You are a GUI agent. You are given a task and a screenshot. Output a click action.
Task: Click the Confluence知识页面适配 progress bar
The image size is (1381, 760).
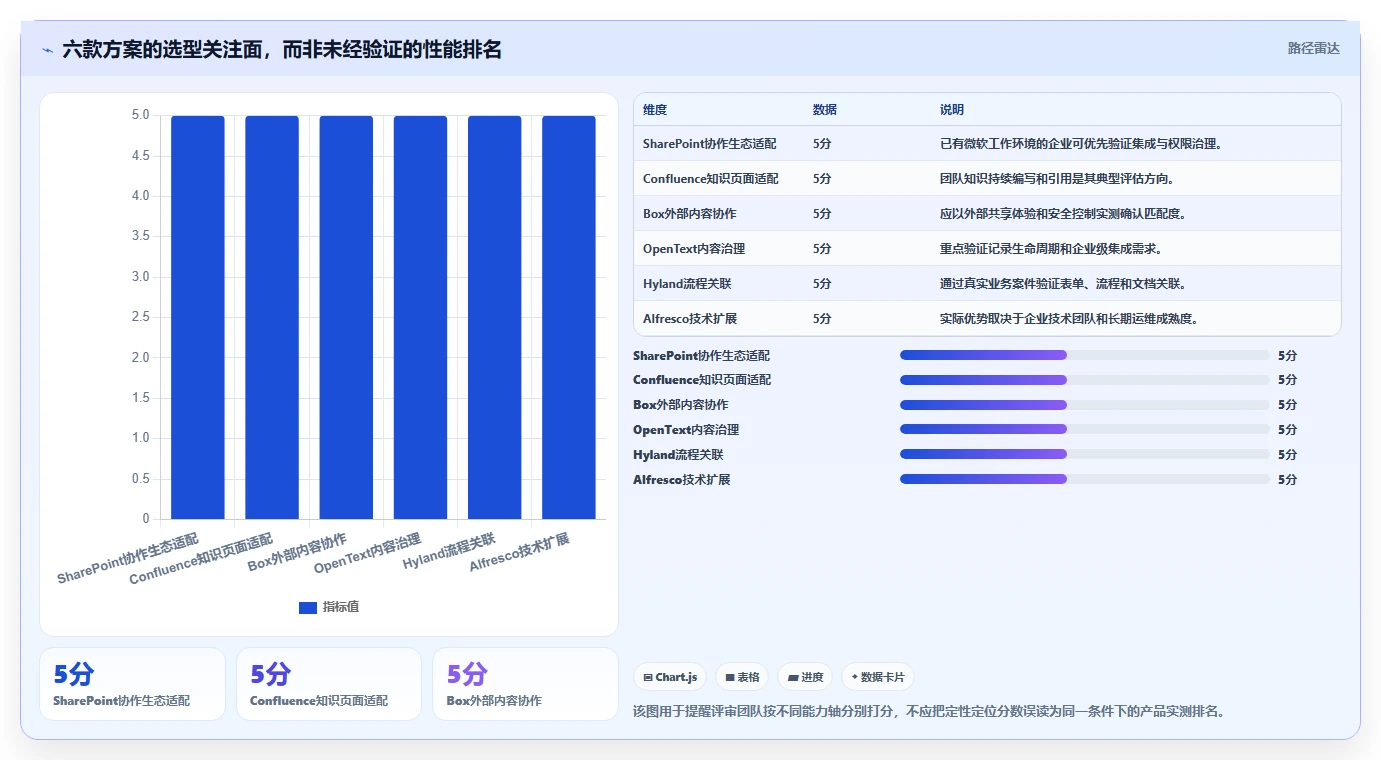[x=1084, y=380]
